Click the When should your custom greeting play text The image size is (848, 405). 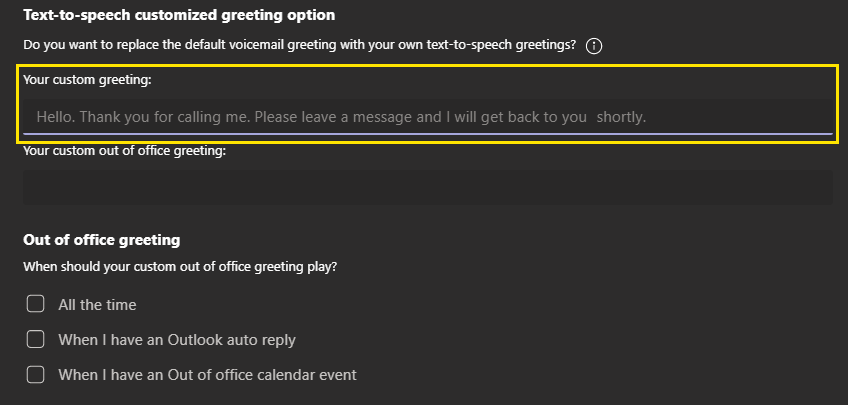180,267
